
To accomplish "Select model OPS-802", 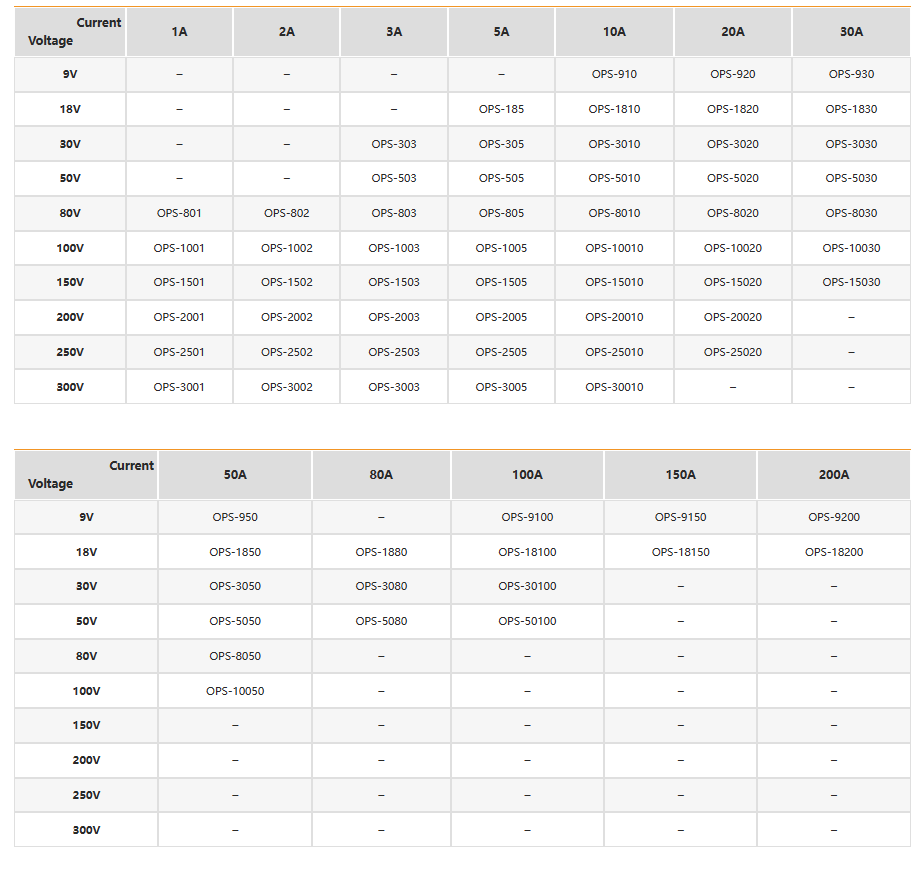I will coord(287,213).
